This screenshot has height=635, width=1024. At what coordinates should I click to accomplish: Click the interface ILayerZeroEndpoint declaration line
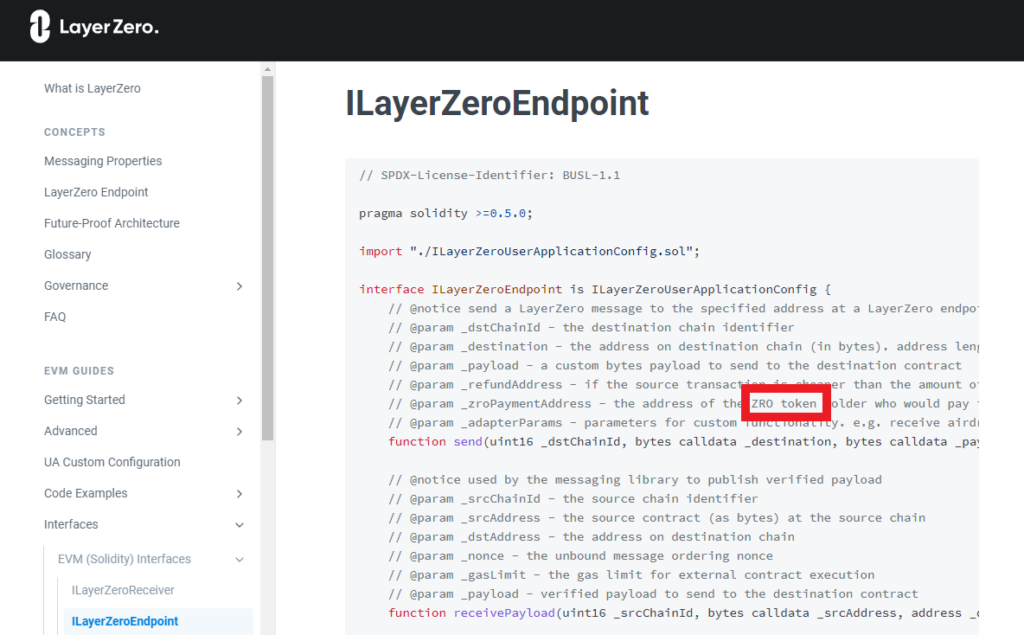[x=595, y=289]
